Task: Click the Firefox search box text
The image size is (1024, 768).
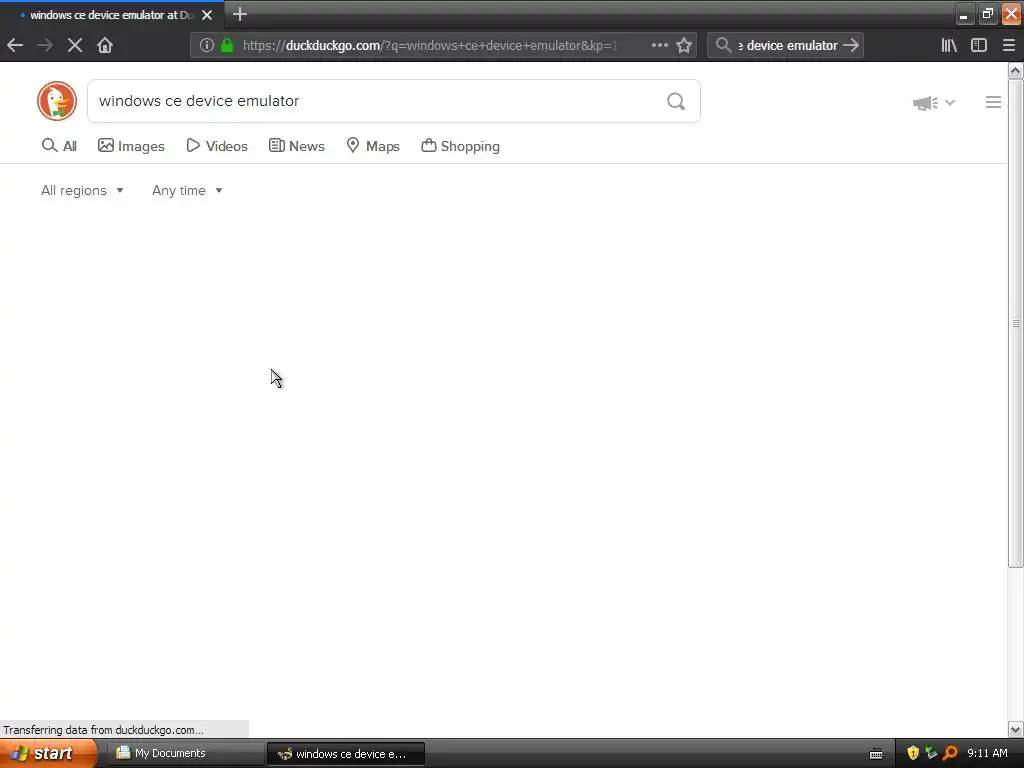Action: (x=788, y=45)
